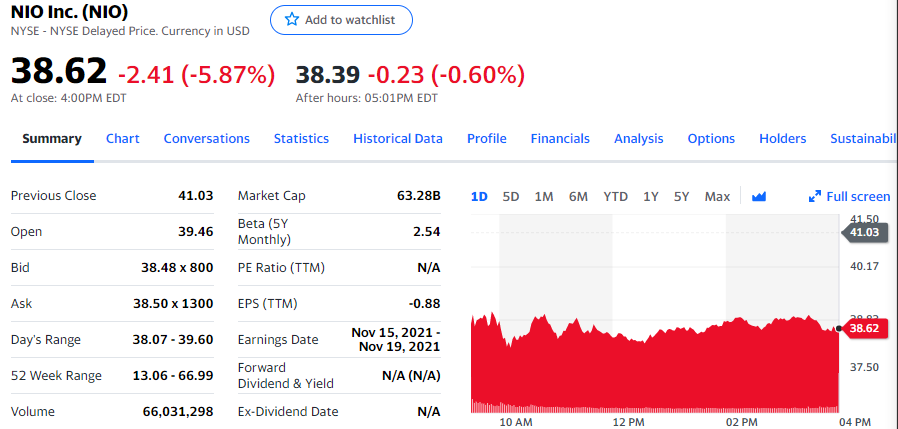The width and height of the screenshot is (898, 429).
Task: Open the Chart tab
Action: click(x=123, y=138)
